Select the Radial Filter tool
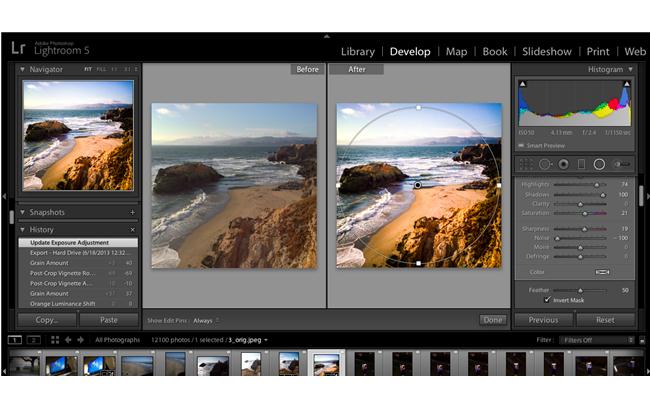The height and width of the screenshot is (400, 650). pyautogui.click(x=599, y=165)
